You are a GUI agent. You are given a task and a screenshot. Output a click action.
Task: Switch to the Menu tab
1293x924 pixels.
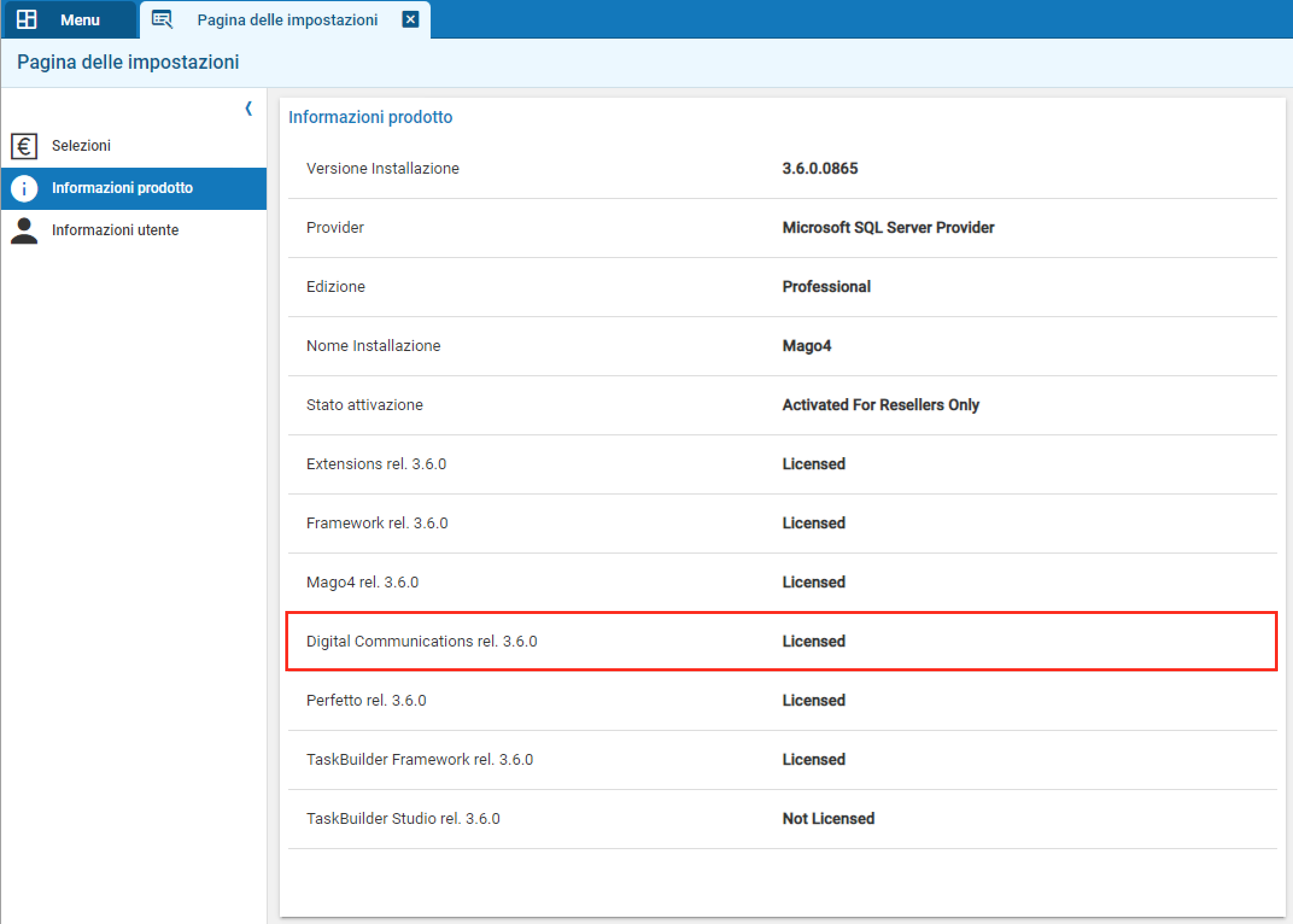(69, 19)
